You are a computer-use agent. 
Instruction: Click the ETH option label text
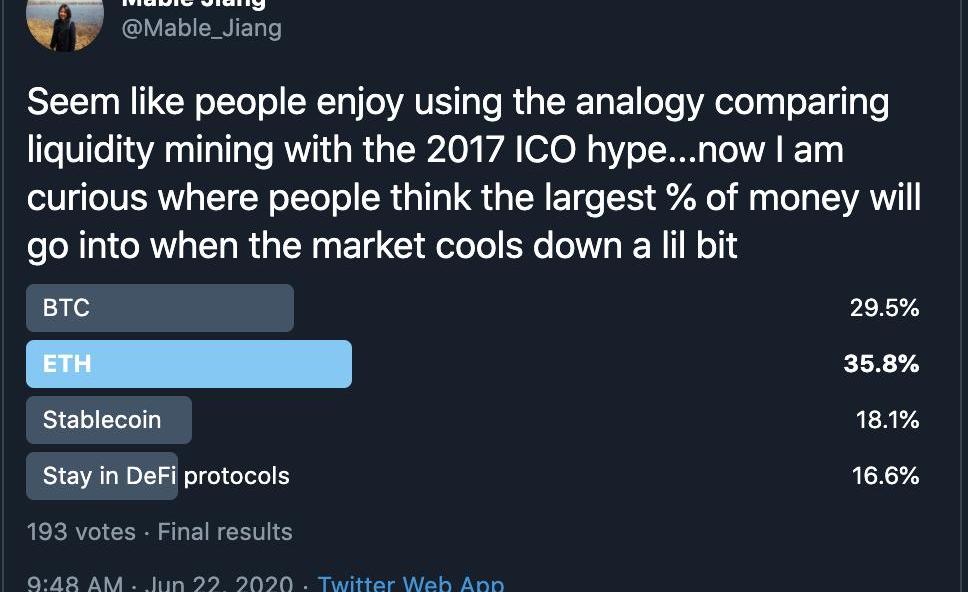point(67,364)
